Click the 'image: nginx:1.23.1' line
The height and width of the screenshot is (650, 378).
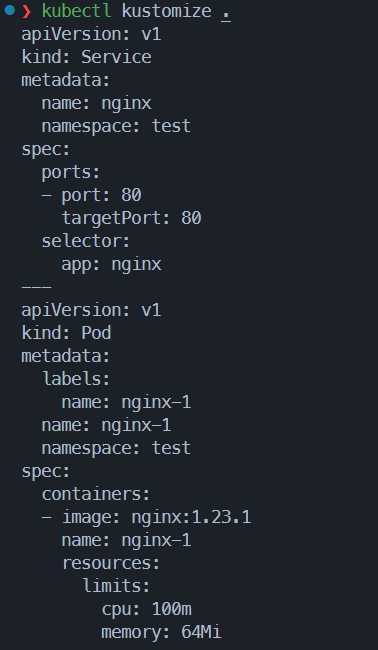(156, 517)
